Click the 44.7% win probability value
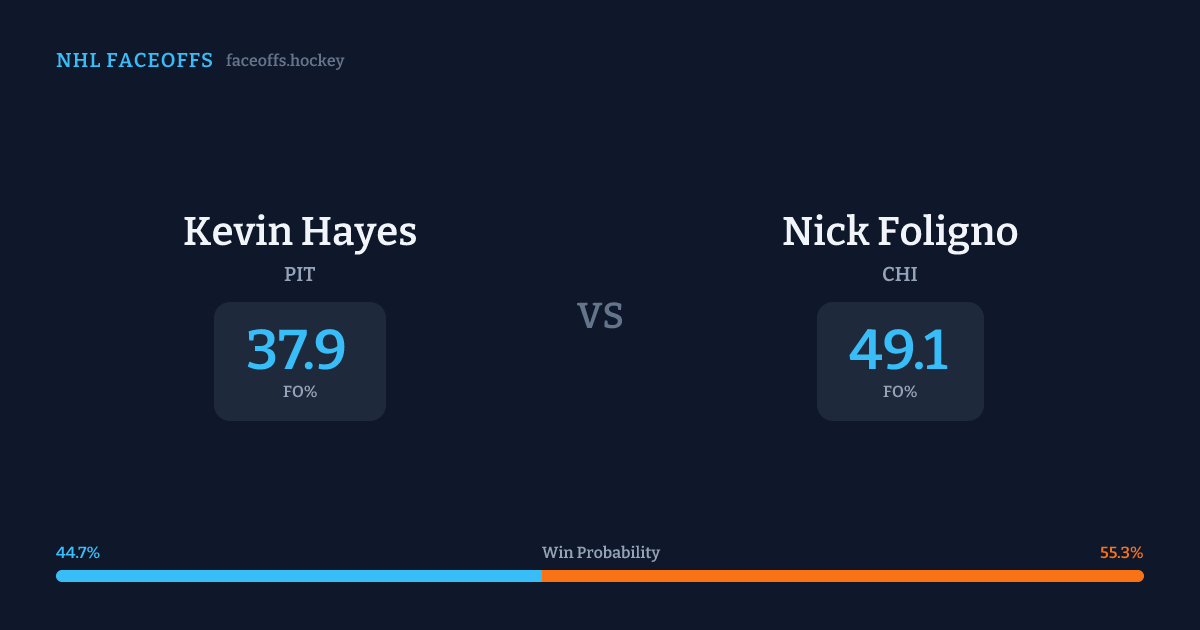Image resolution: width=1200 pixels, height=630 pixels. click(78, 553)
